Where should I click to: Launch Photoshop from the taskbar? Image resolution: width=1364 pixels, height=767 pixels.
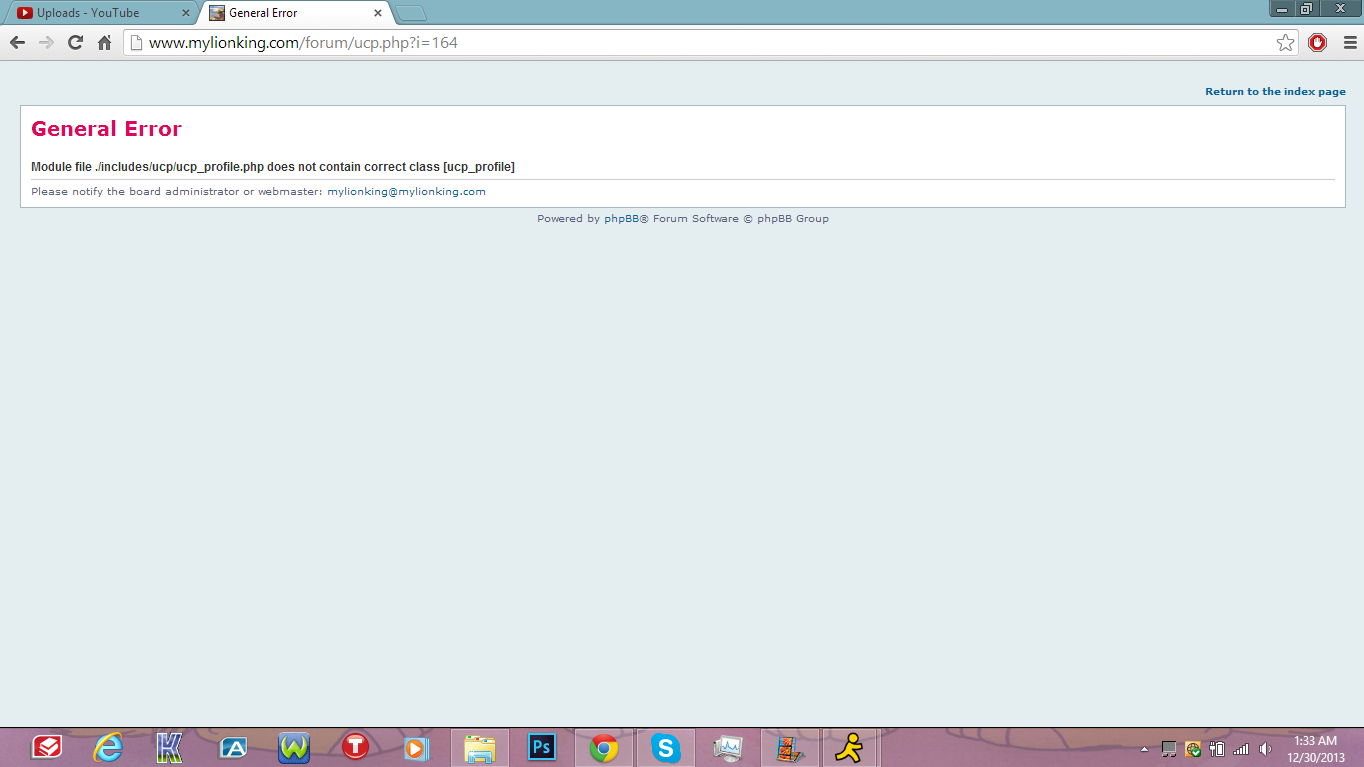(x=541, y=747)
